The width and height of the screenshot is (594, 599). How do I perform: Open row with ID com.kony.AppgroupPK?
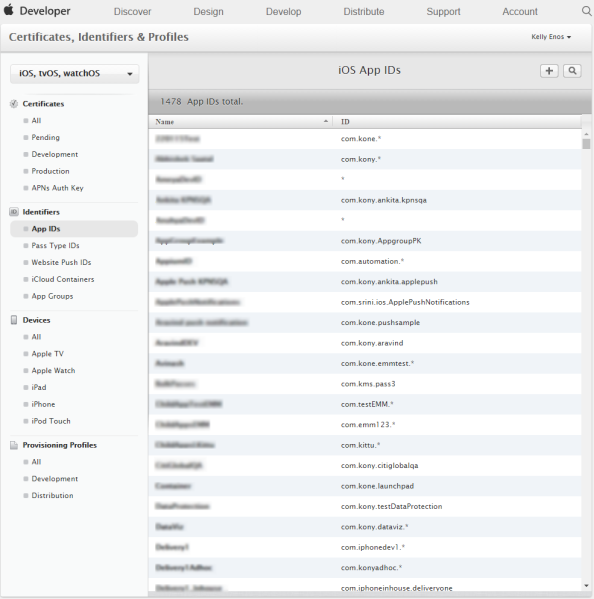click(x=365, y=241)
